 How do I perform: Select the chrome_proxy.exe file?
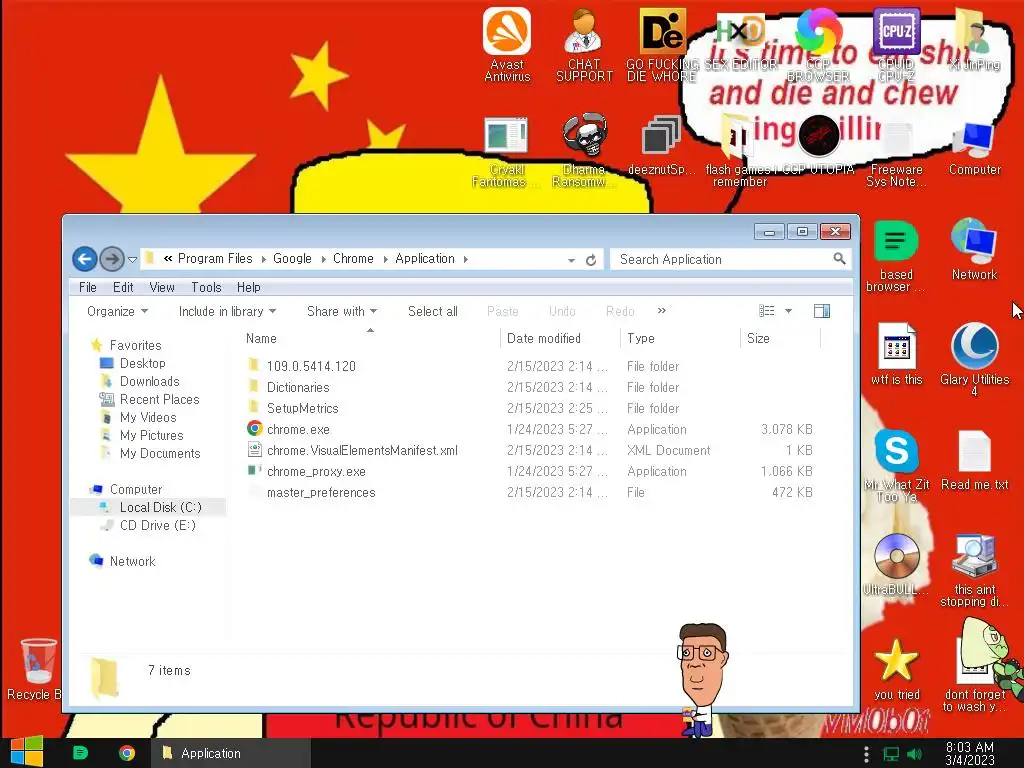coord(316,471)
